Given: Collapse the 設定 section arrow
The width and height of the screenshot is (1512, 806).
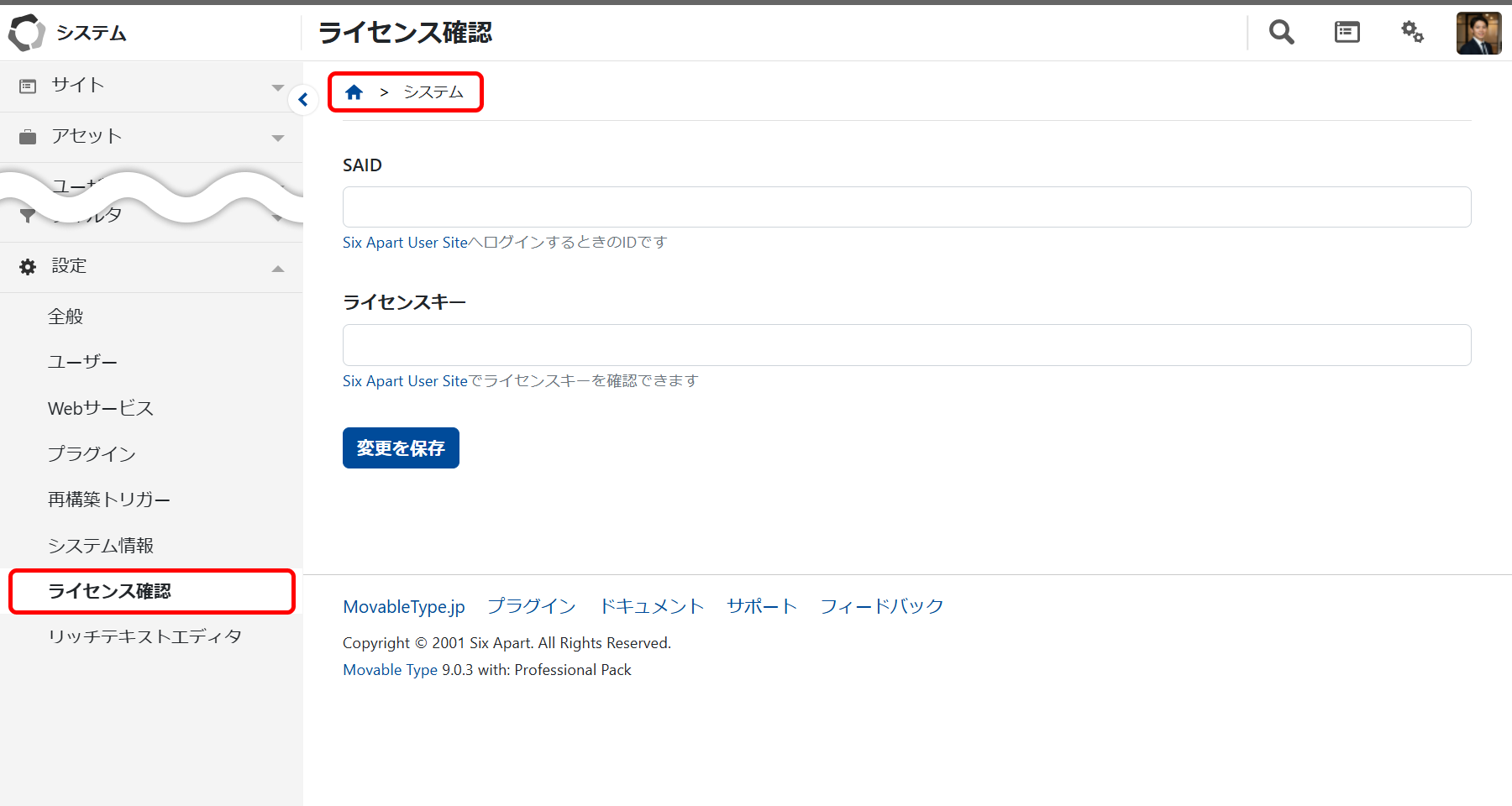Looking at the screenshot, I should point(278,269).
